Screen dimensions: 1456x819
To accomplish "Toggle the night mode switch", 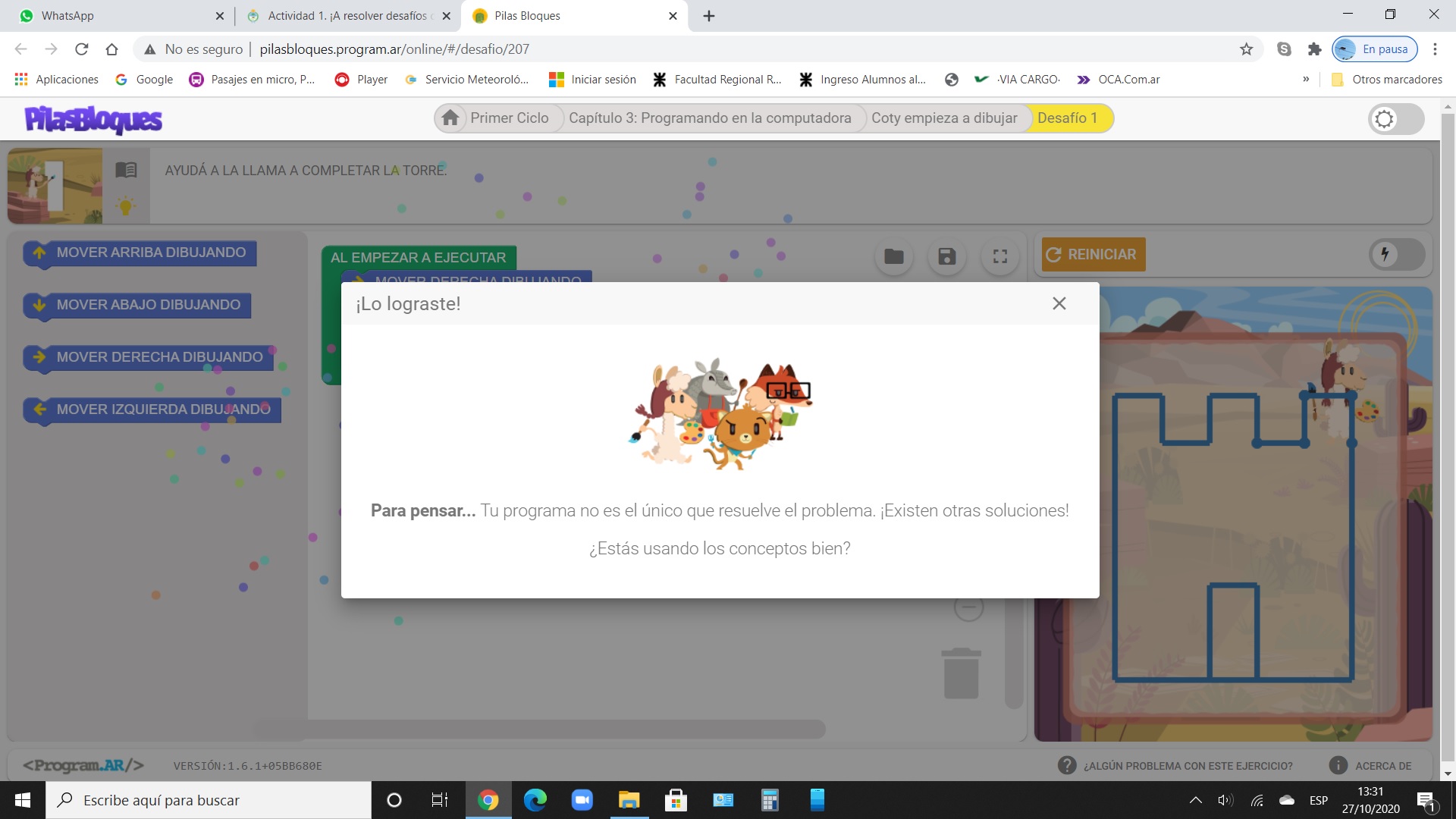I will [x=1395, y=119].
